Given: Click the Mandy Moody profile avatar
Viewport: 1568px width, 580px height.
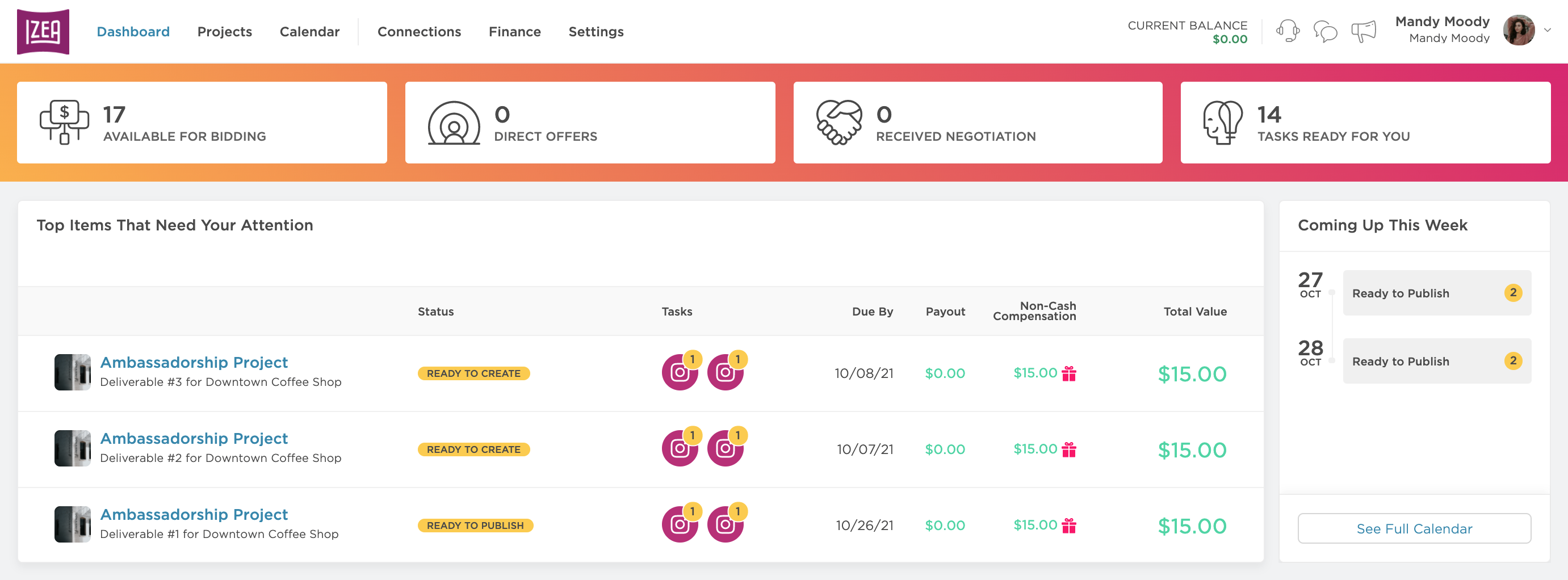Looking at the screenshot, I should pyautogui.click(x=1519, y=31).
